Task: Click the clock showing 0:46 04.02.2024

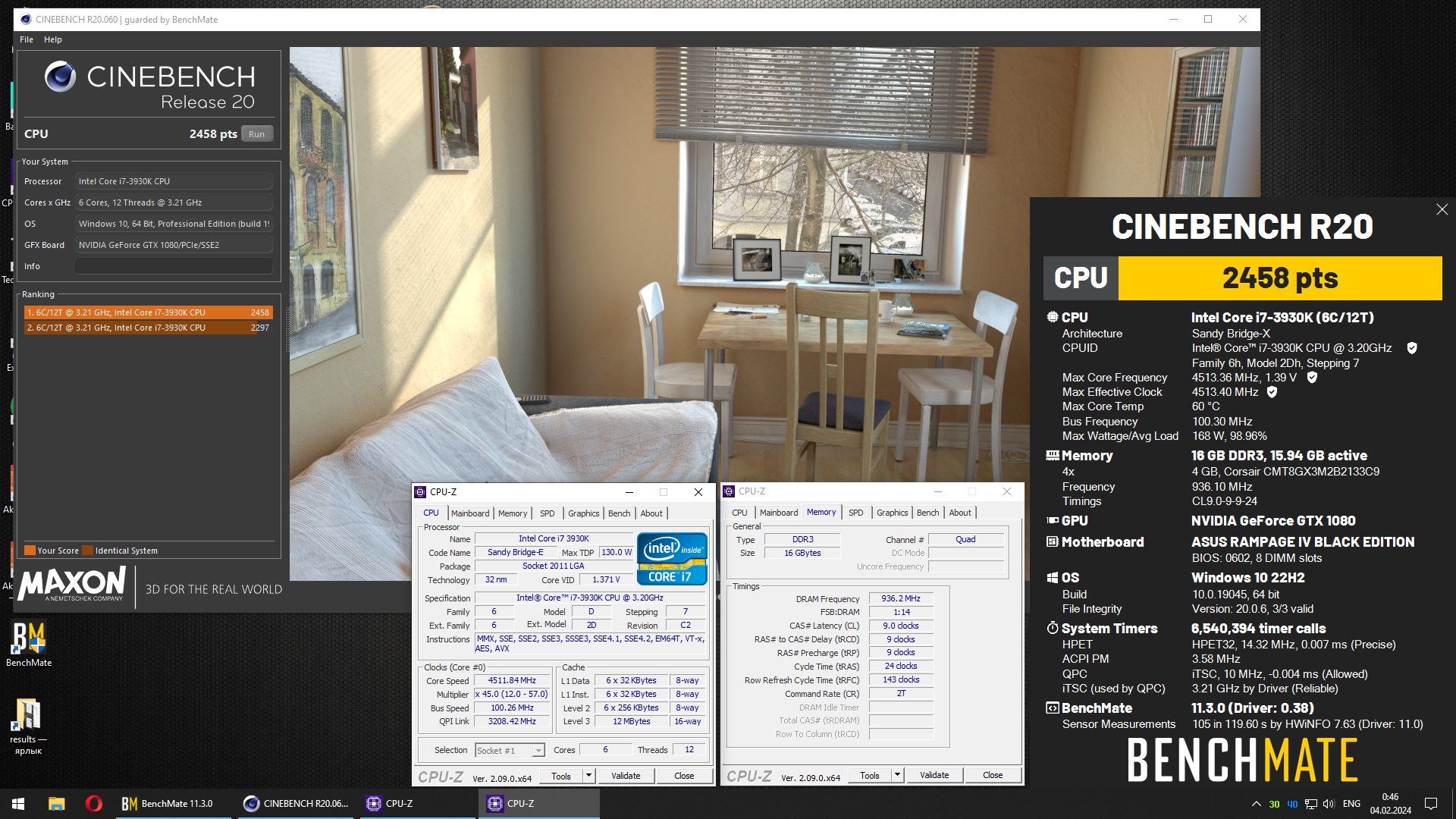Action: [x=1391, y=804]
